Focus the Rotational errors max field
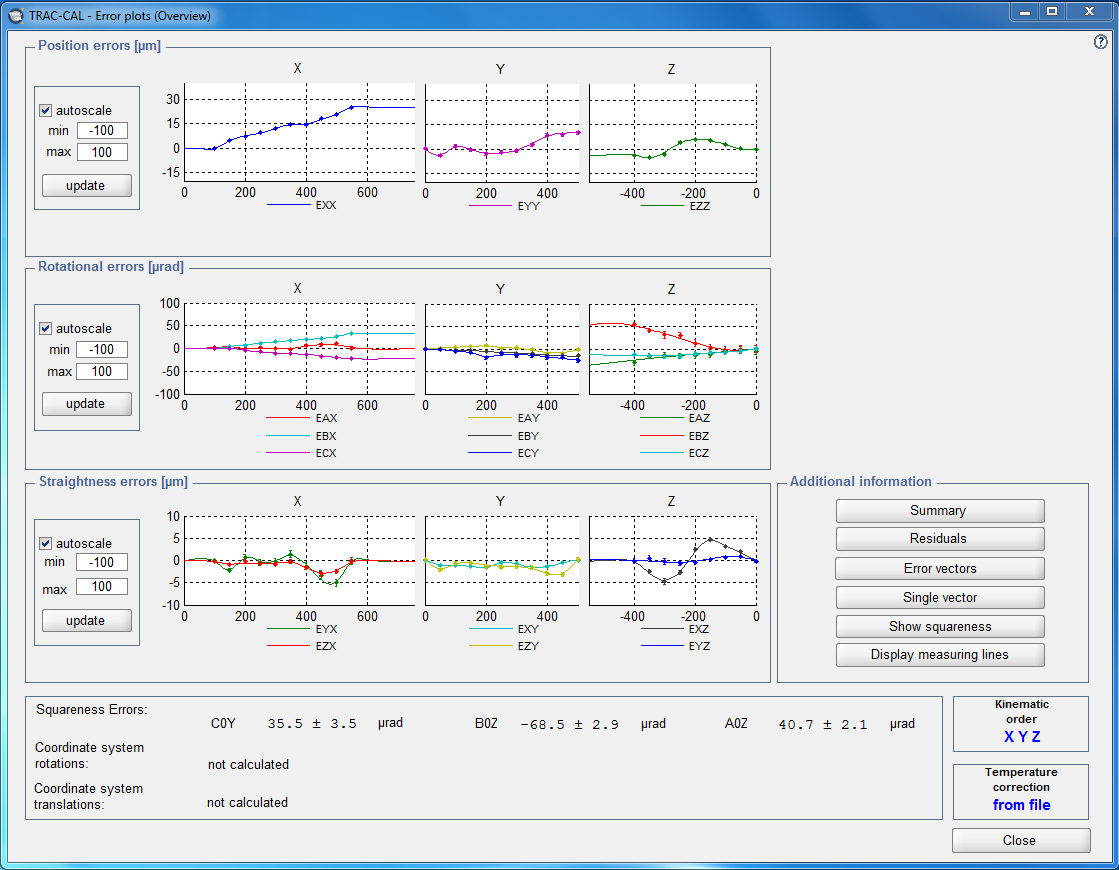Screen dimensions: 1119x870 (x=102, y=371)
